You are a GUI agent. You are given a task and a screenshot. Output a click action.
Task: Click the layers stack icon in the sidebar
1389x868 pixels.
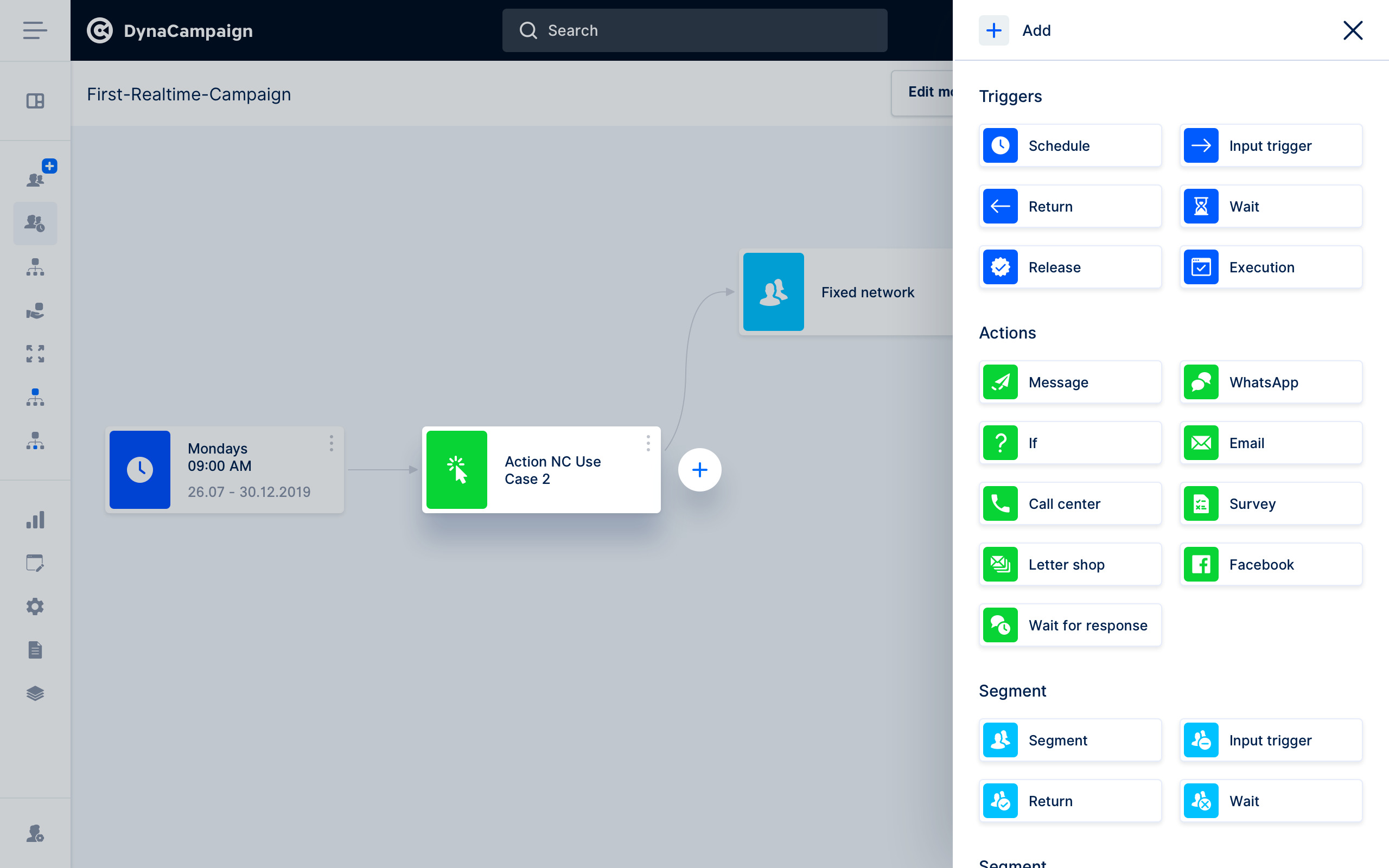click(35, 693)
